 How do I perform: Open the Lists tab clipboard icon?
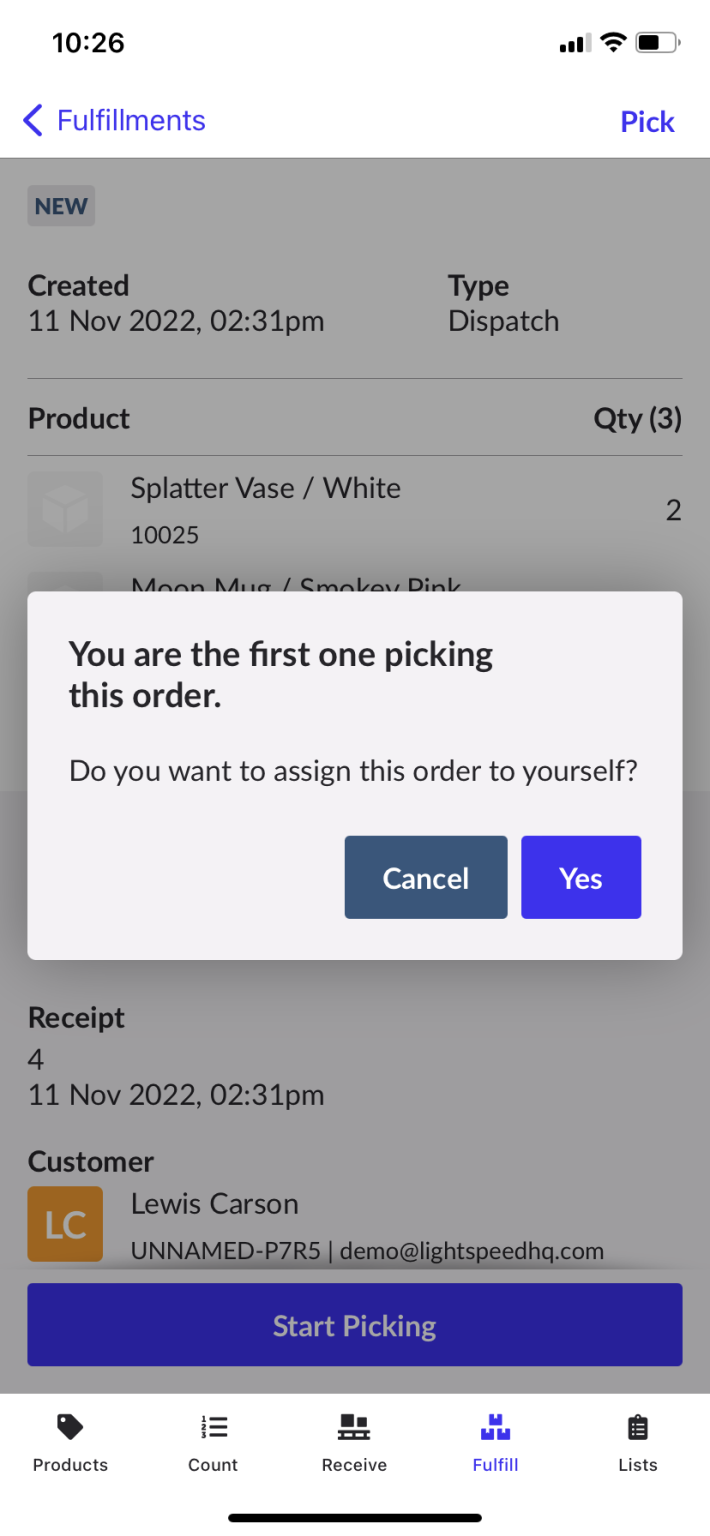pyautogui.click(x=637, y=1427)
